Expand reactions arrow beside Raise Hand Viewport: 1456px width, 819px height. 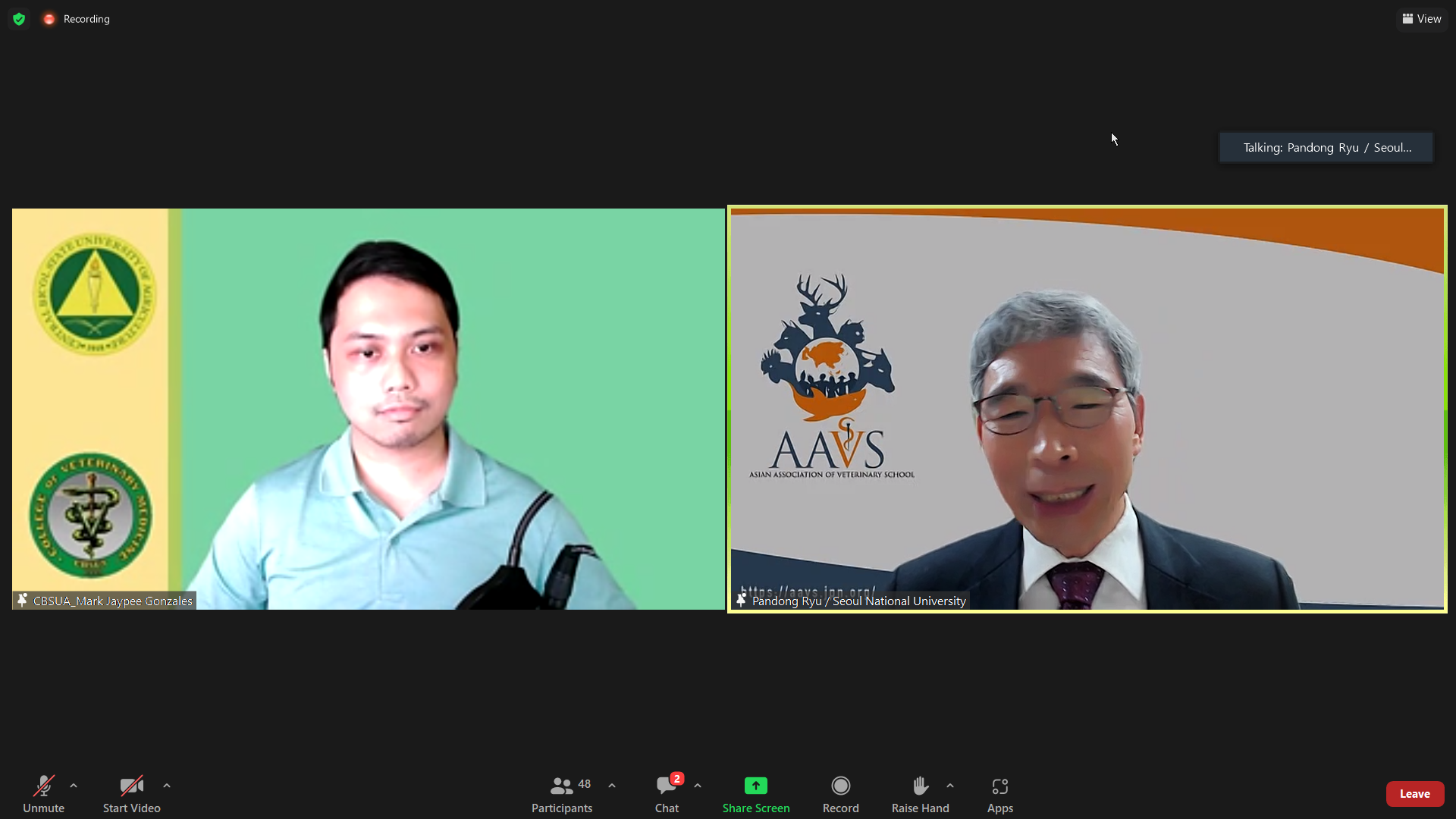pos(950,786)
